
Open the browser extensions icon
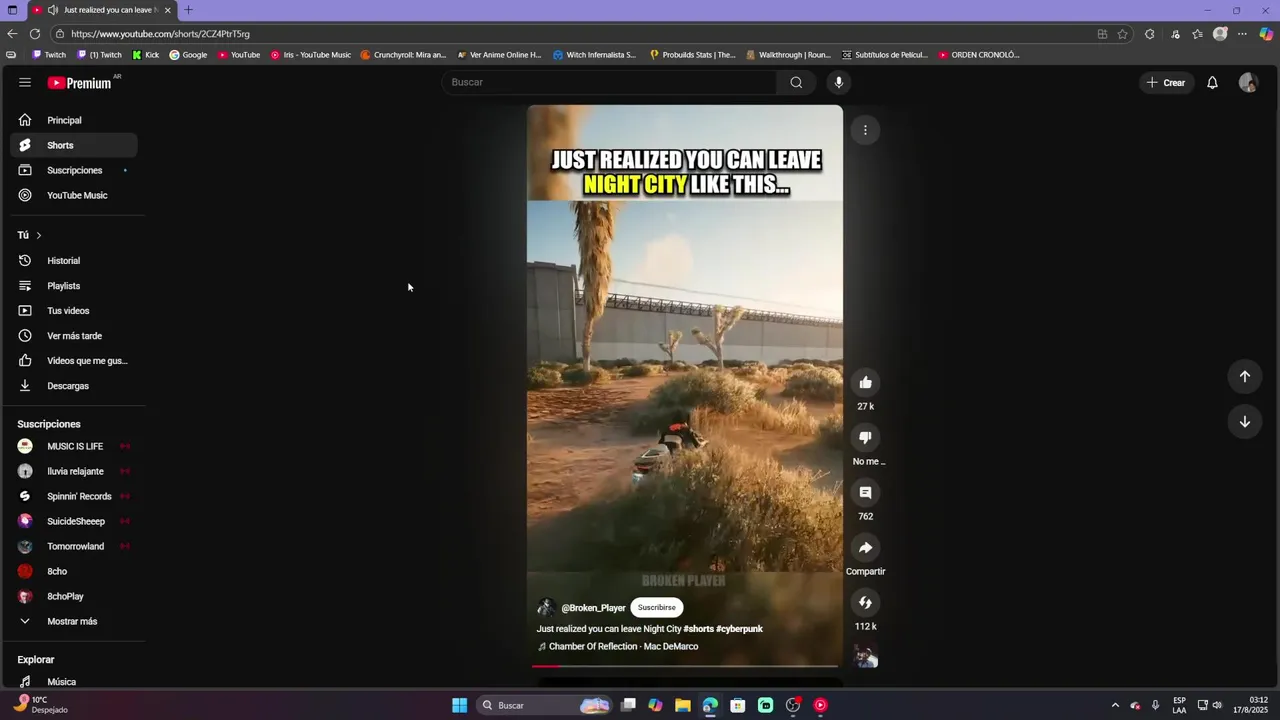[x=1149, y=34]
